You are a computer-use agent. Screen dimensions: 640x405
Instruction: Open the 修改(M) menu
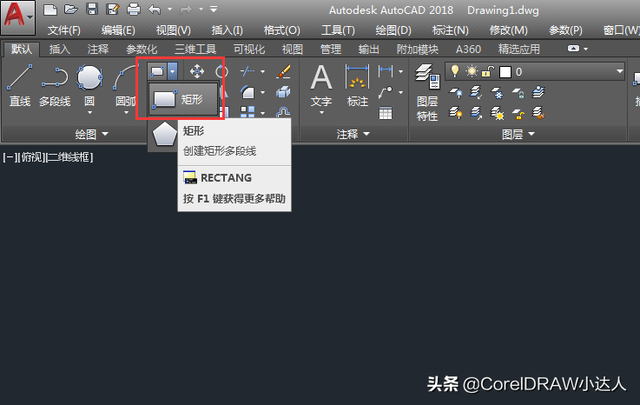point(508,30)
